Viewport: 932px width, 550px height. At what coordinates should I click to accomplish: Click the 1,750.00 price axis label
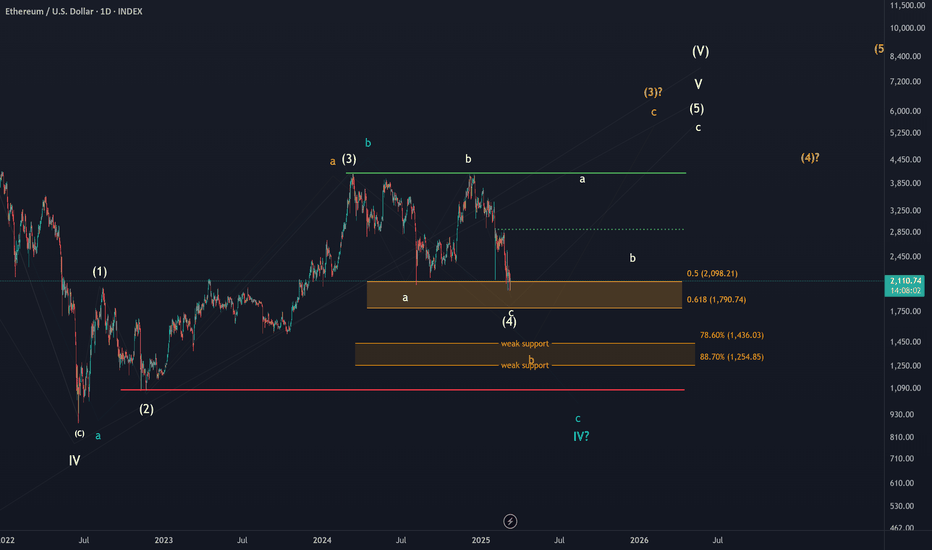tap(905, 311)
